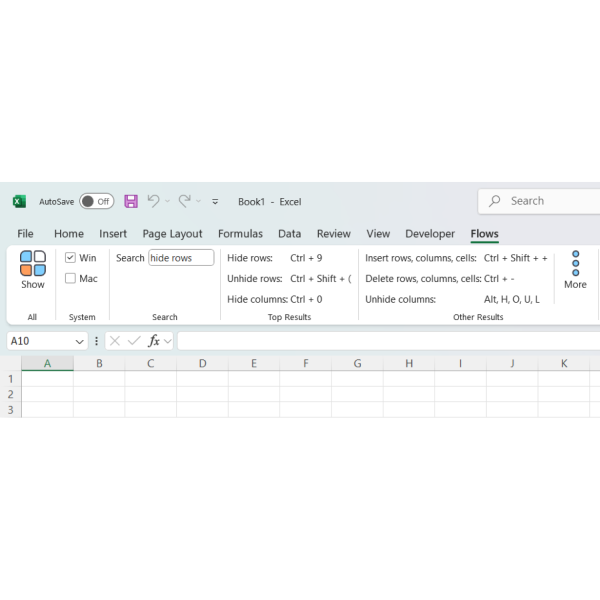The image size is (600, 600).
Task: Select column D header
Action: tap(202, 364)
